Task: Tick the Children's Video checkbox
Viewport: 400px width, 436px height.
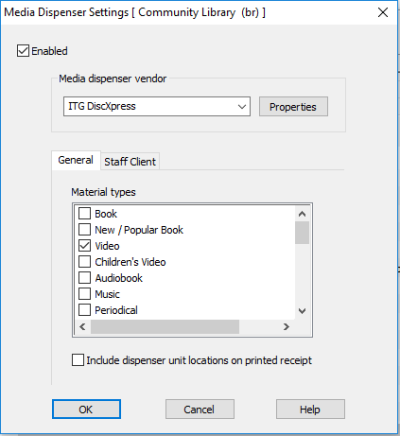Action: point(85,262)
